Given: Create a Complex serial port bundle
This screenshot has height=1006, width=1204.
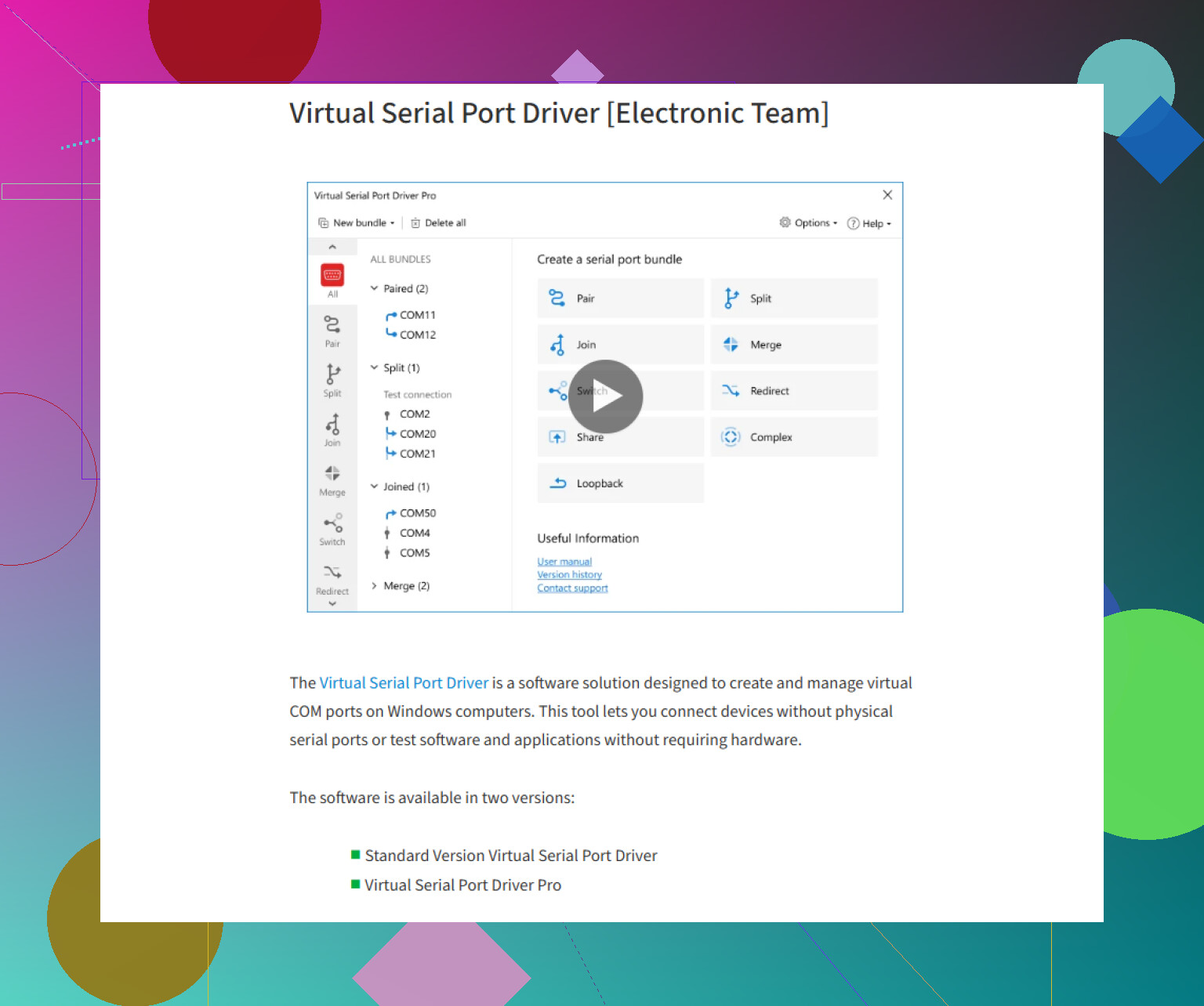Looking at the screenshot, I should pos(794,436).
